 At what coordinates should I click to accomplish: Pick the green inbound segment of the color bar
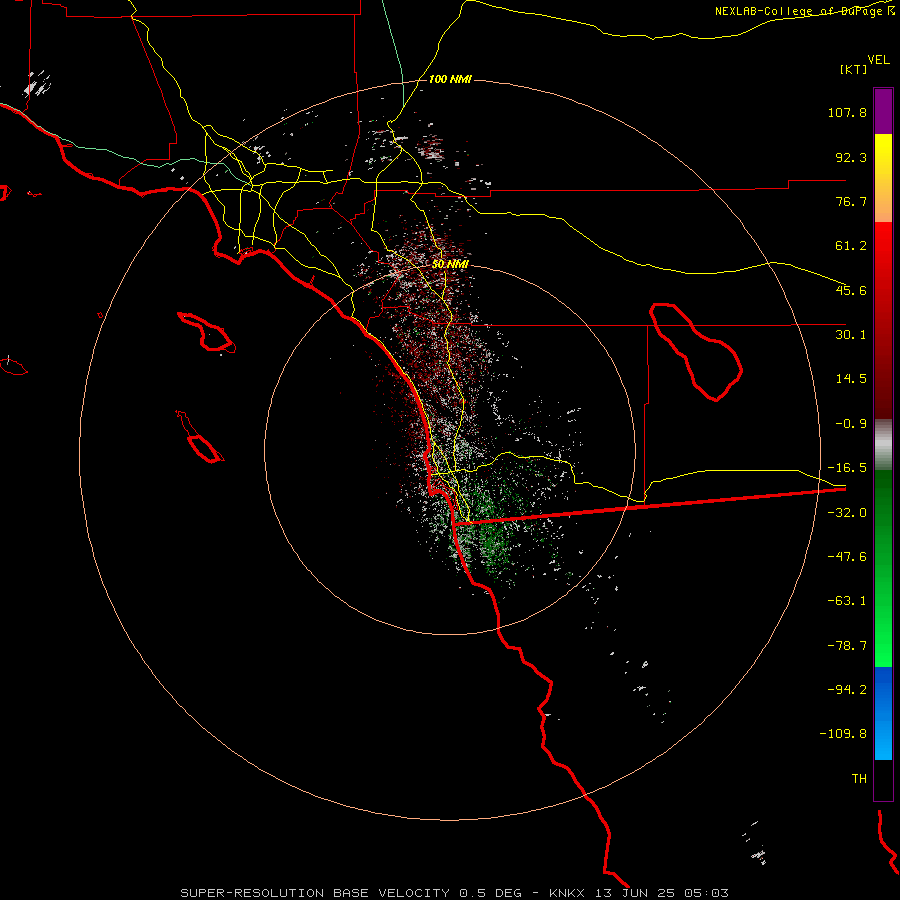883,568
